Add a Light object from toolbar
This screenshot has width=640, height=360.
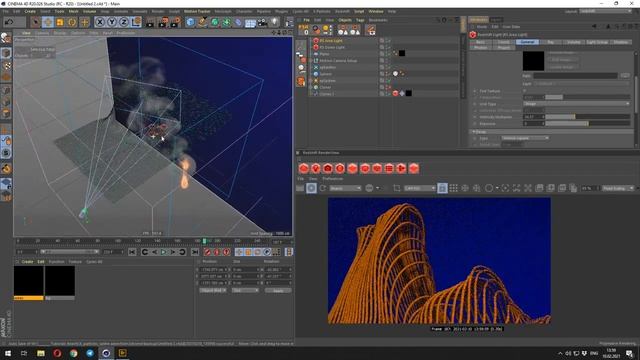(275, 22)
